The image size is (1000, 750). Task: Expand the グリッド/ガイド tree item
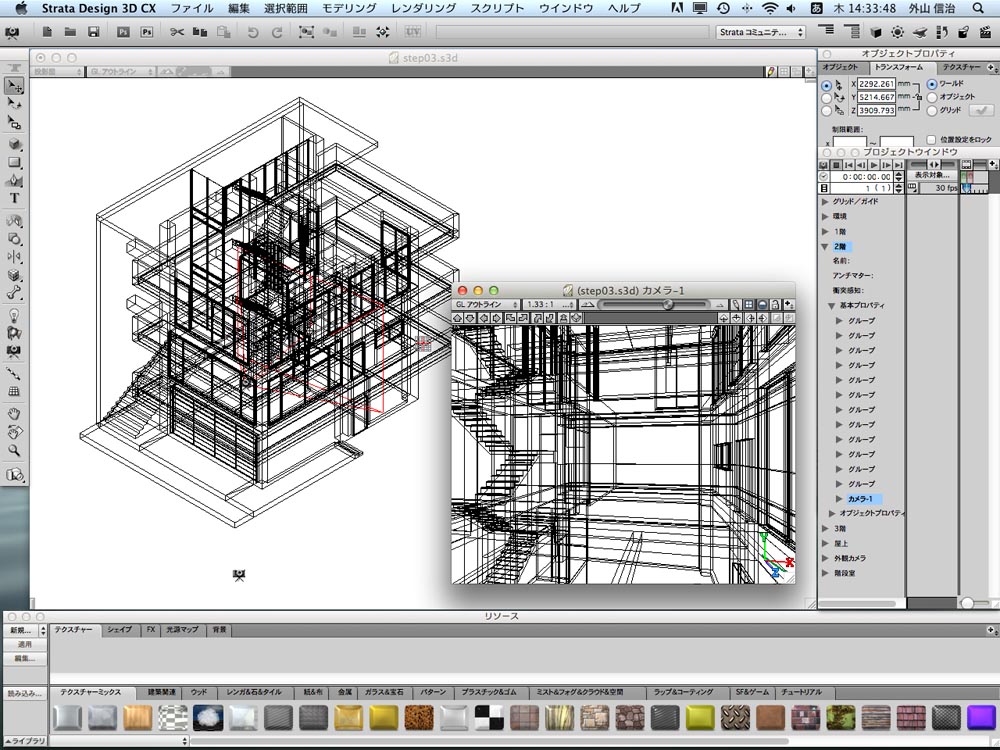[x=825, y=202]
